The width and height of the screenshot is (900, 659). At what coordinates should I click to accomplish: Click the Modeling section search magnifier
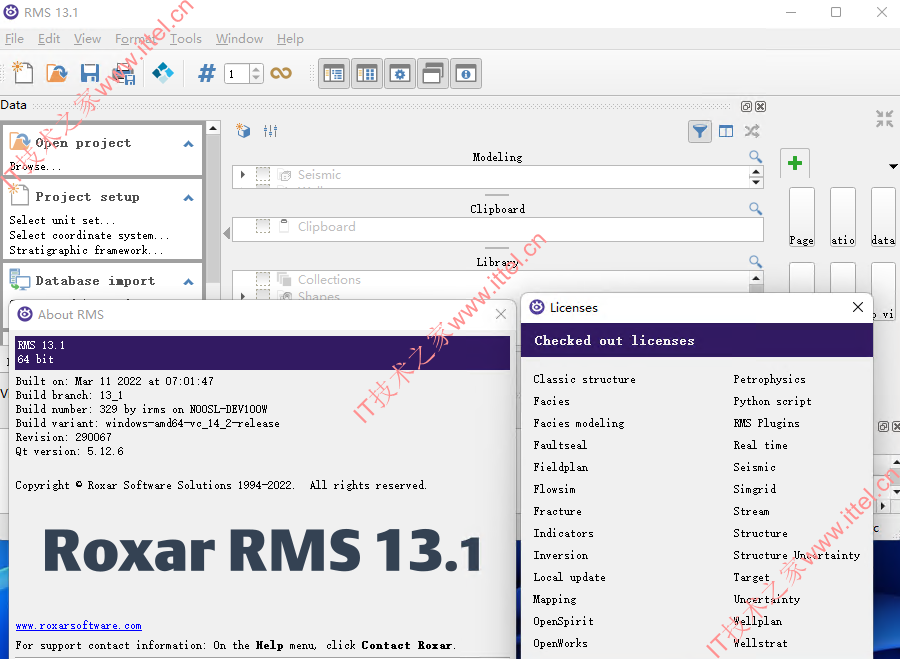pyautogui.click(x=755, y=157)
